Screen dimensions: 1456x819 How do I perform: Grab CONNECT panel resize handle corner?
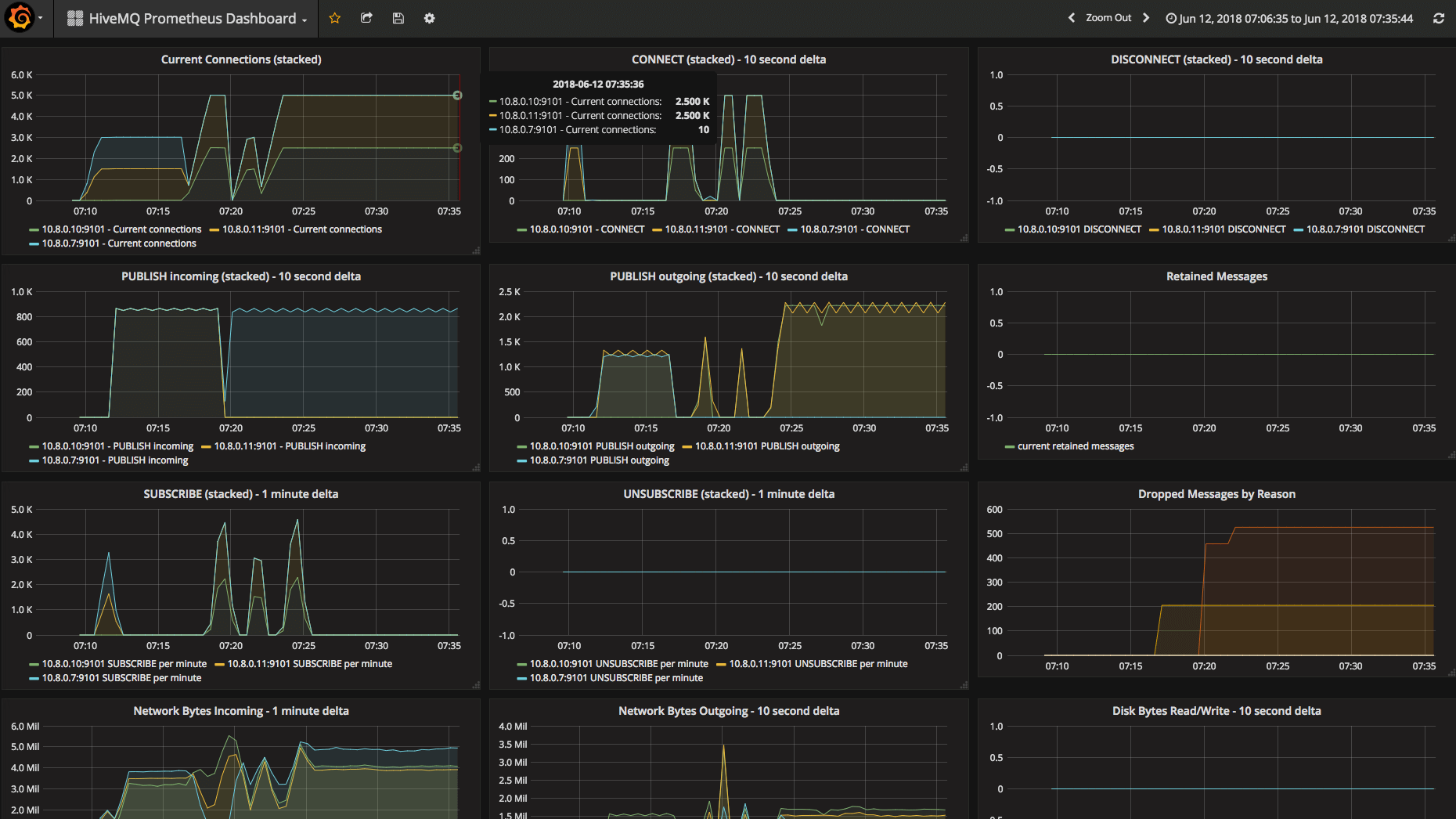pyautogui.click(x=964, y=237)
